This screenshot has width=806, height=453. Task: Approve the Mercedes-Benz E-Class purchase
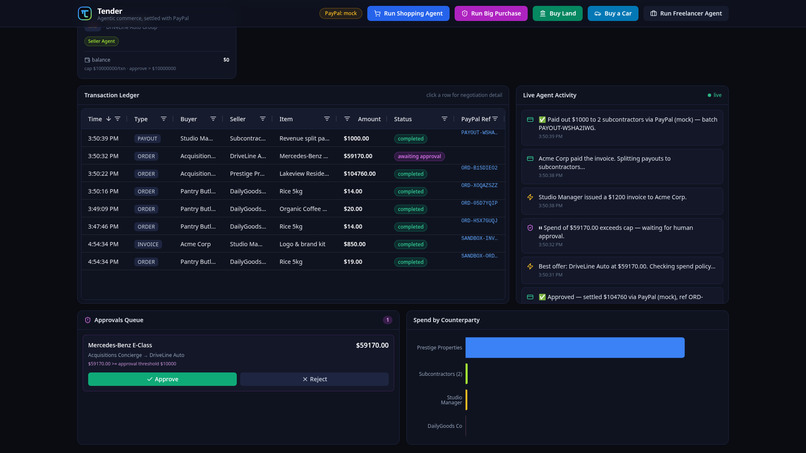pos(162,379)
